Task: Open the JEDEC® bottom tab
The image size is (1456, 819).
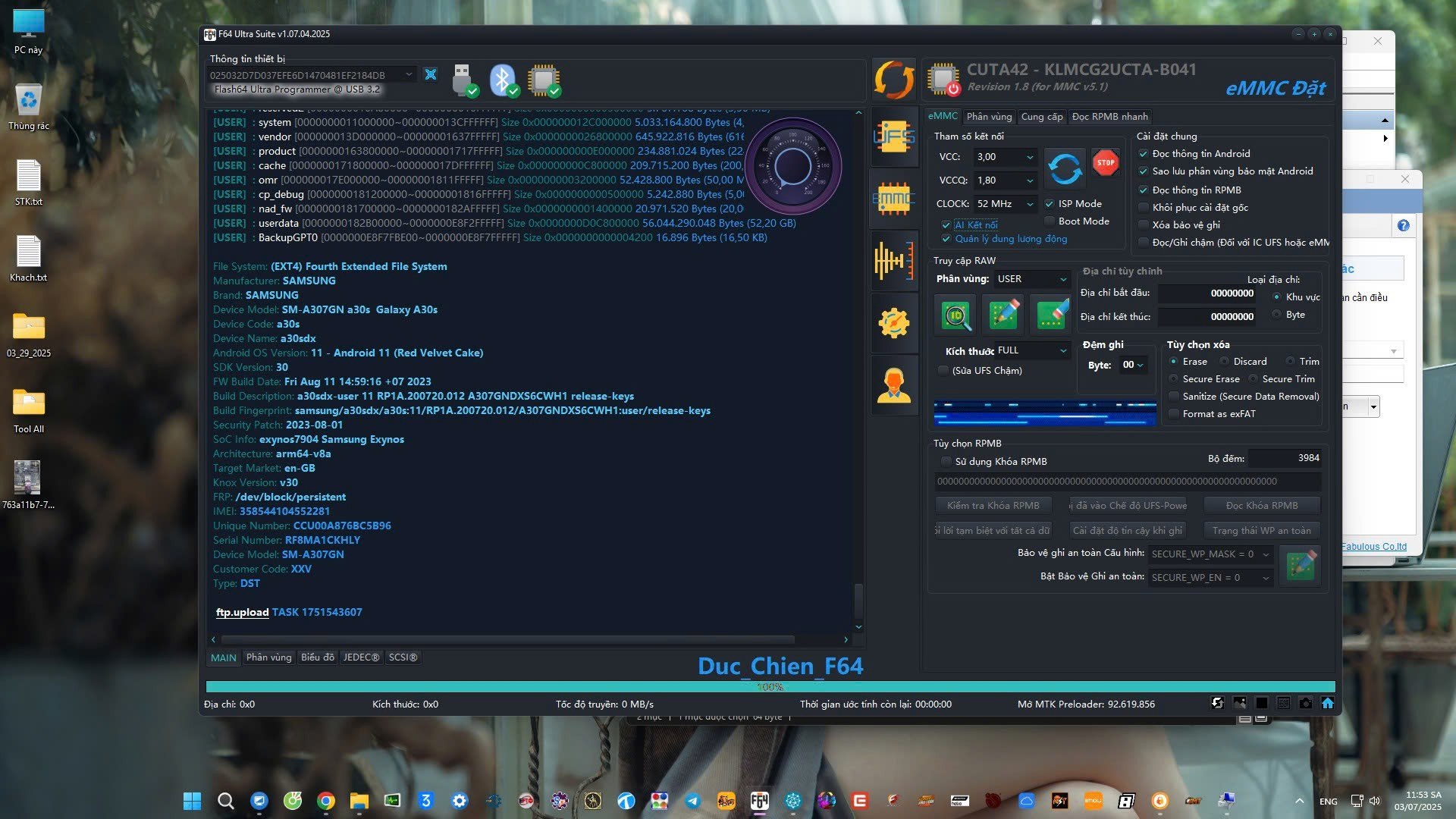Action: coord(360,657)
